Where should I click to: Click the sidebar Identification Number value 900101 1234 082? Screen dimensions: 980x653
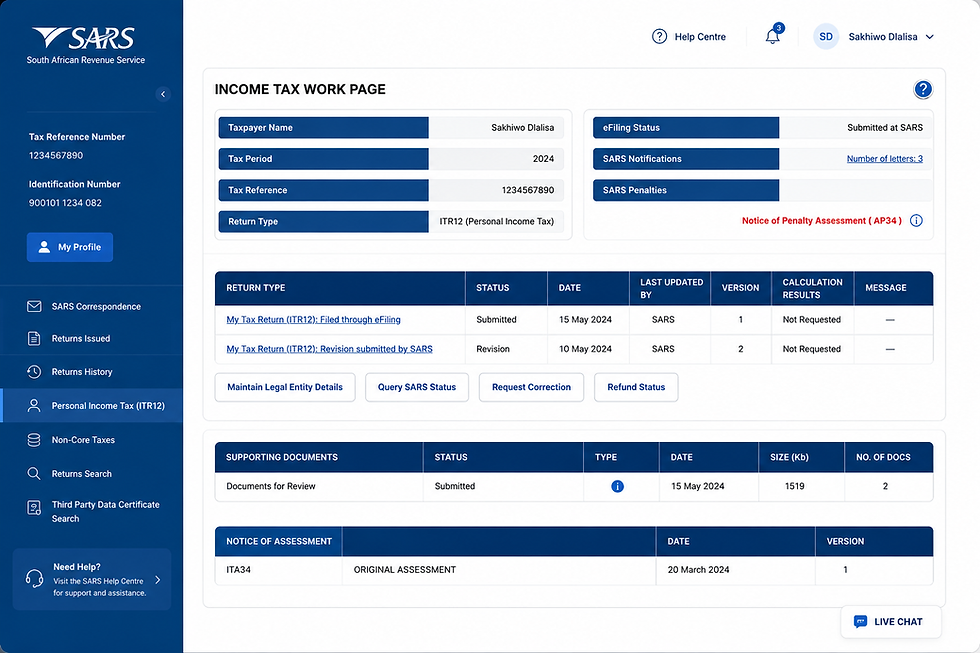click(65, 203)
